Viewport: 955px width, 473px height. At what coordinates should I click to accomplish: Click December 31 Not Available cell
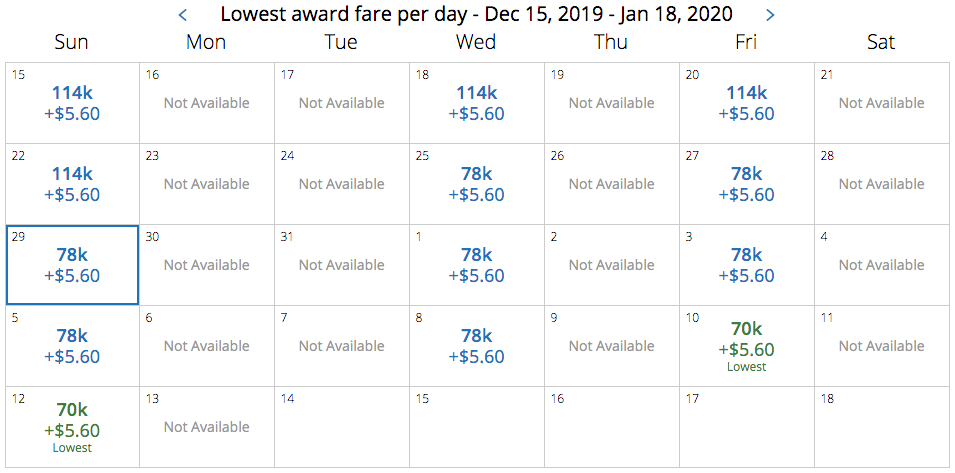coord(341,265)
